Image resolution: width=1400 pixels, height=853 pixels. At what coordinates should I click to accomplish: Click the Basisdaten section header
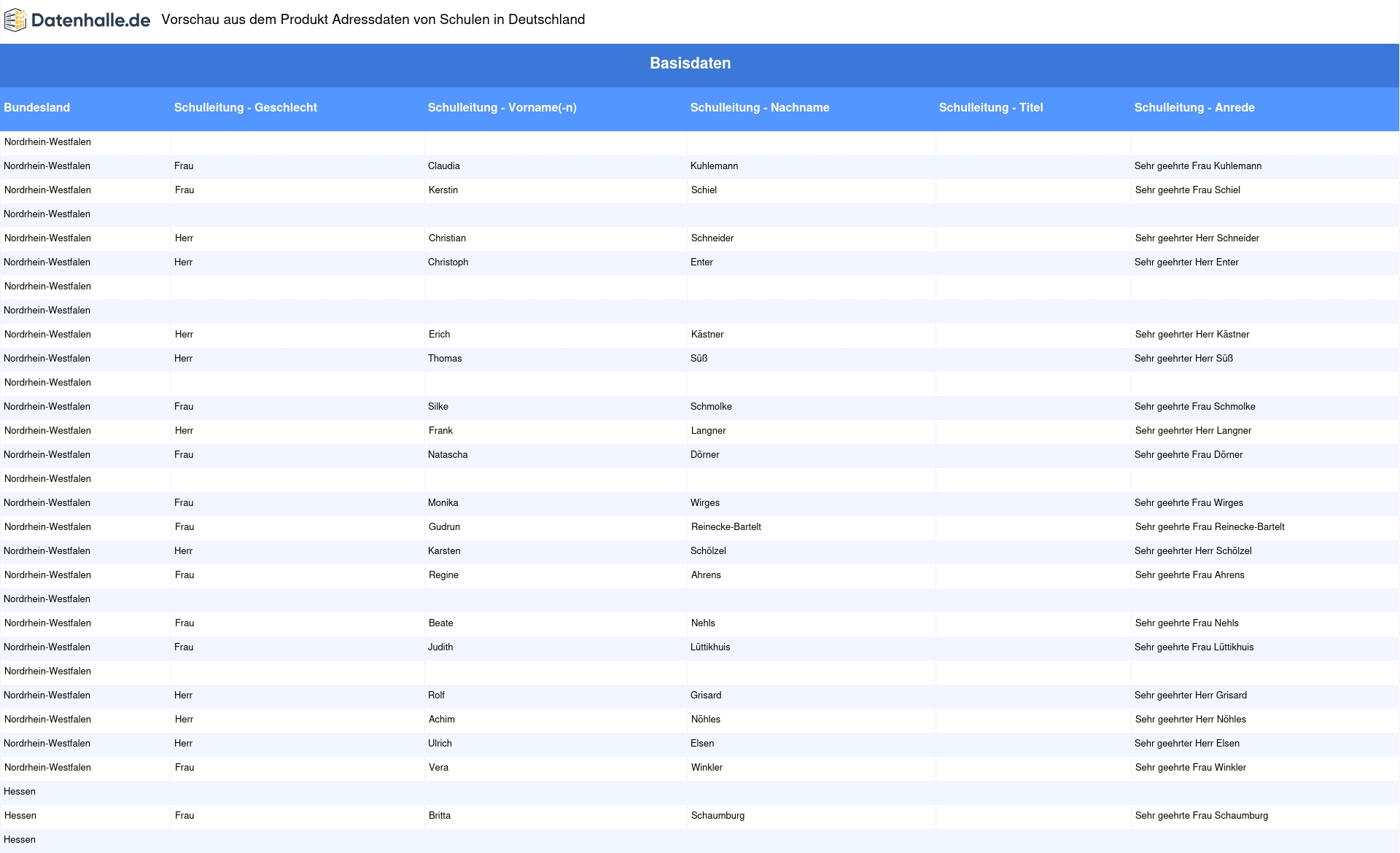690,63
